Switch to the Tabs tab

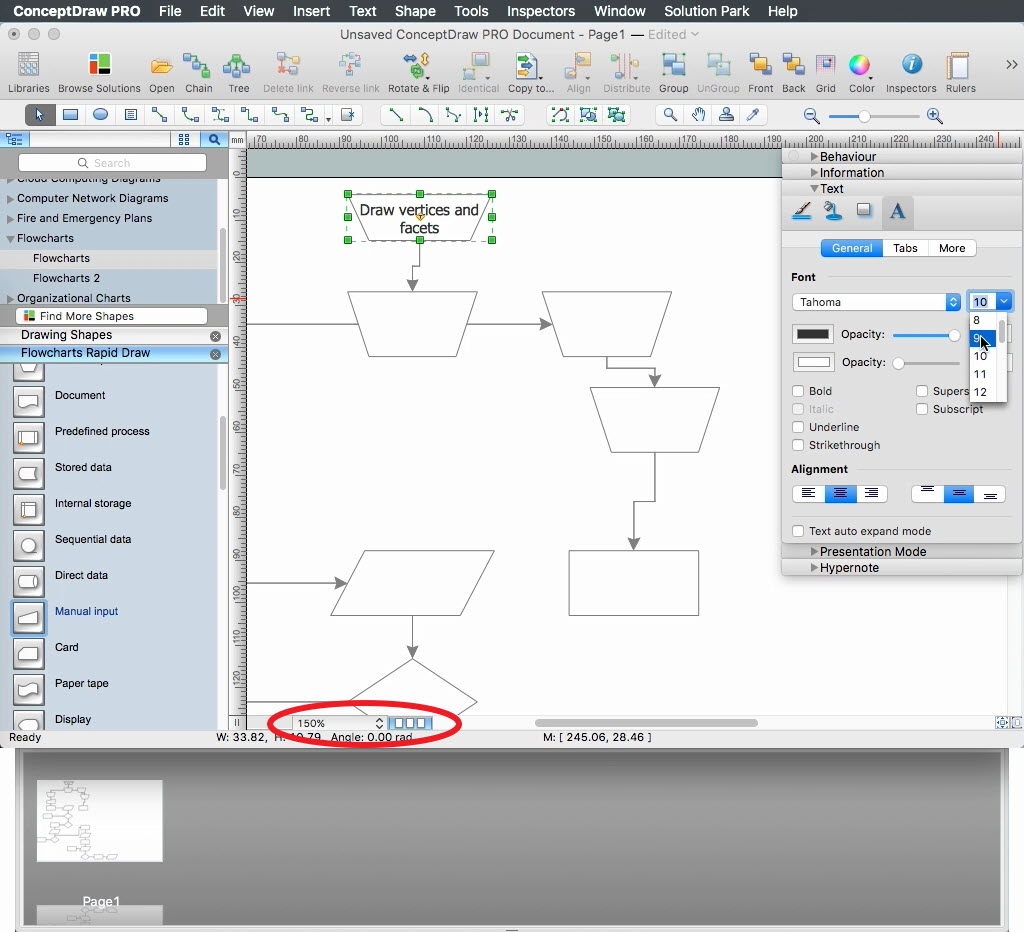[905, 248]
